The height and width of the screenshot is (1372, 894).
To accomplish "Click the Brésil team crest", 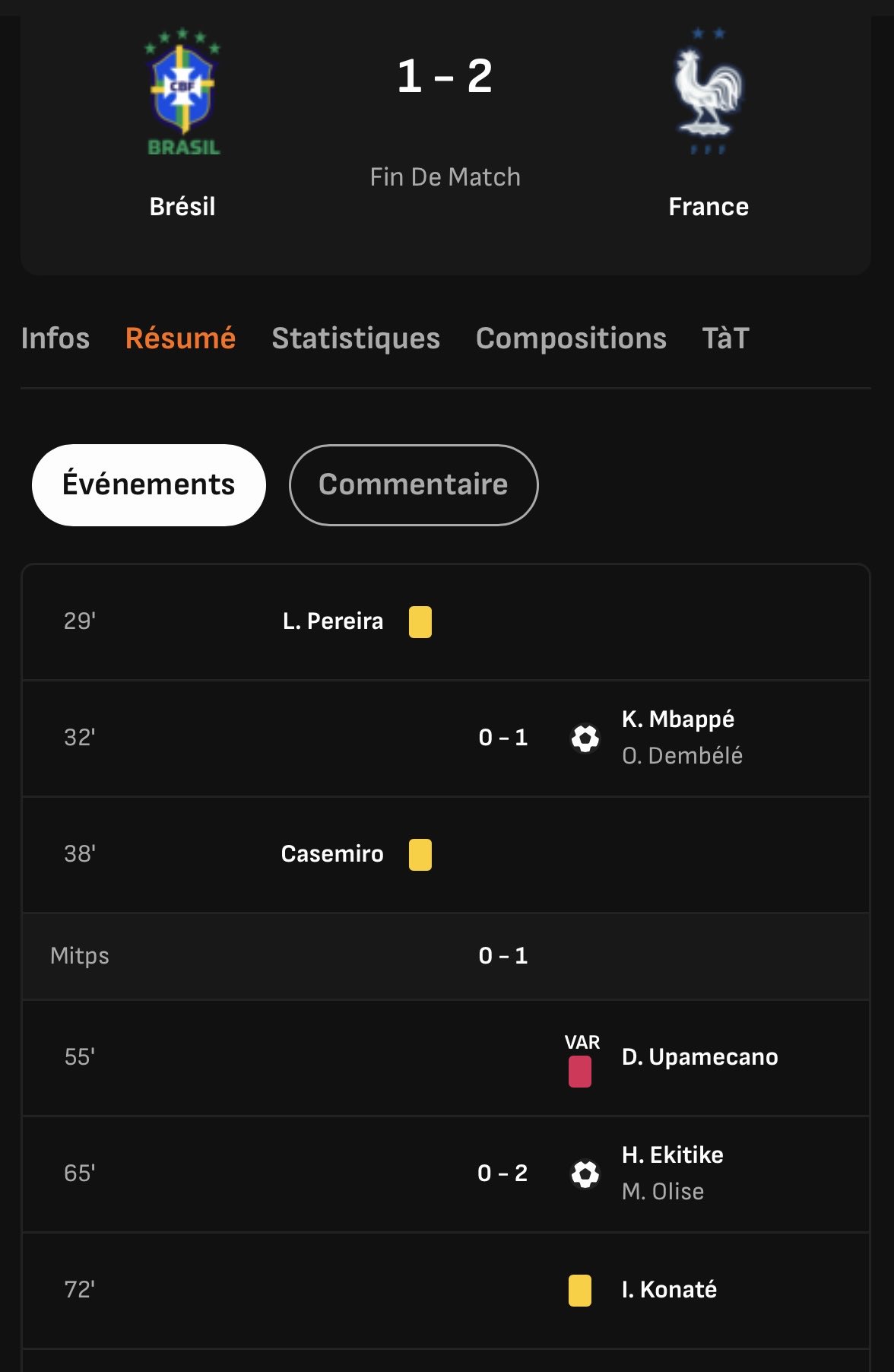I will tap(182, 92).
